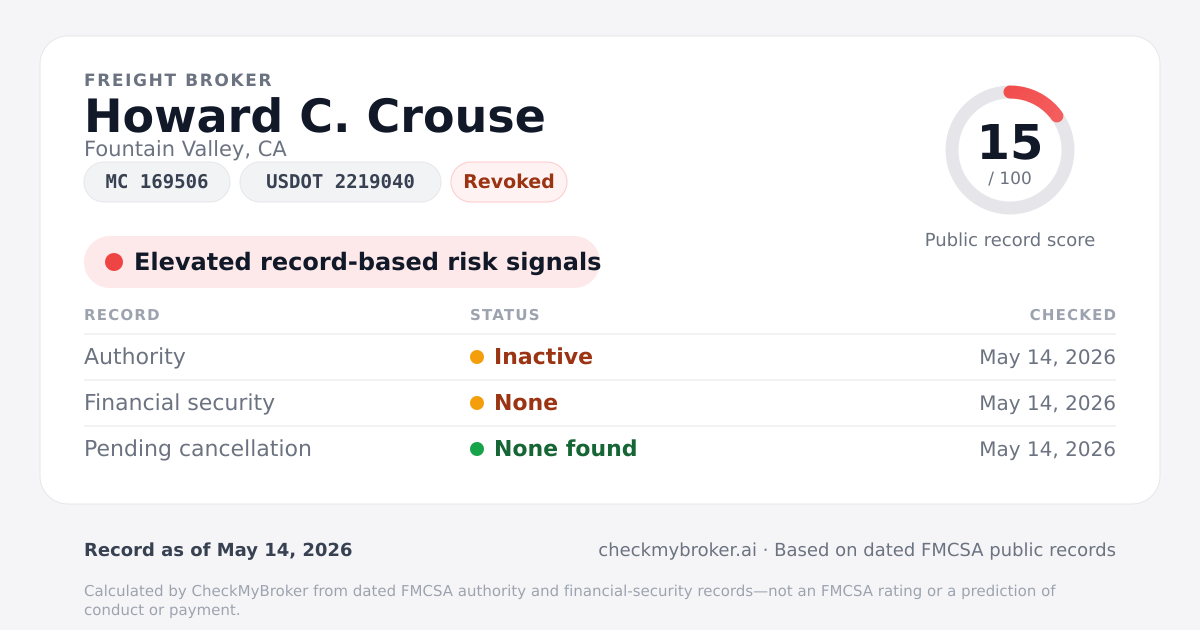Click the orange Financial security status dot

(477, 403)
